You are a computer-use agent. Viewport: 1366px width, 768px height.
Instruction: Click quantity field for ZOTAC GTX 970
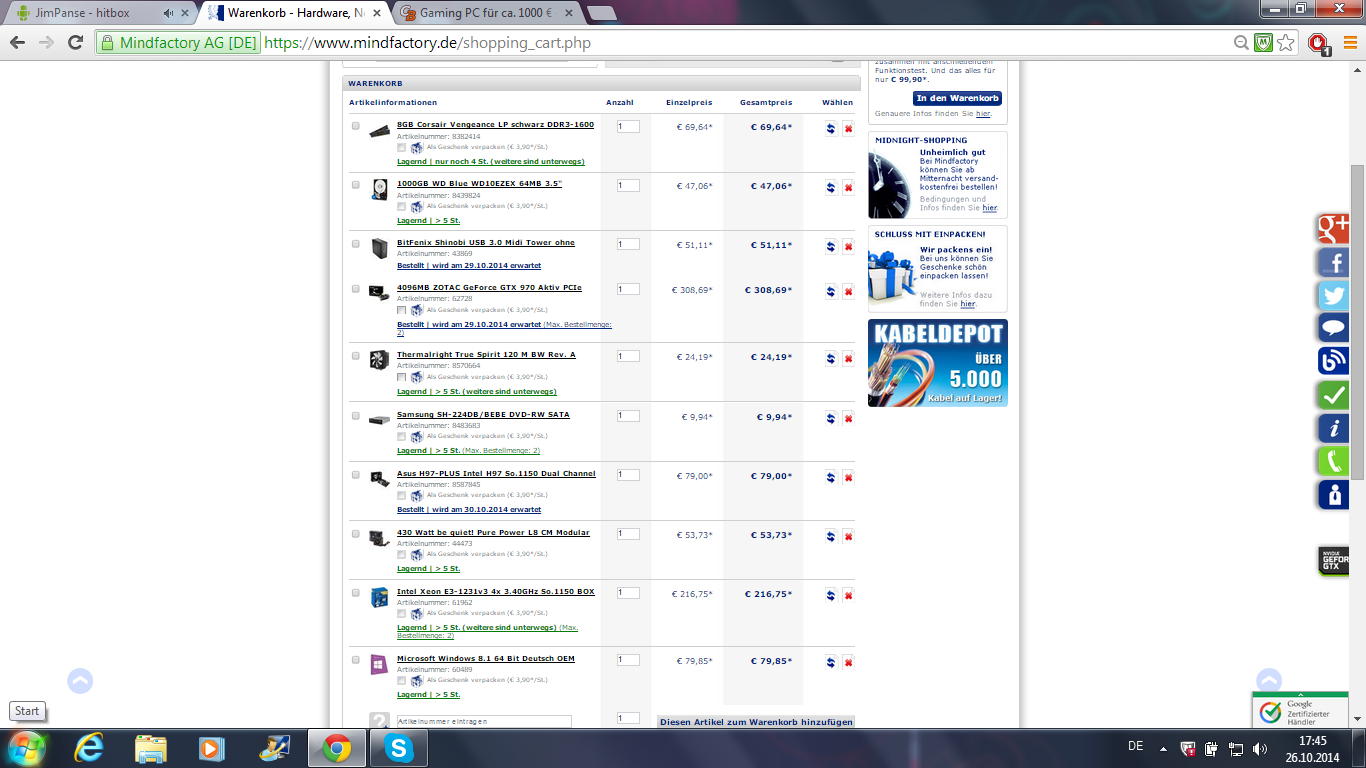pyautogui.click(x=628, y=289)
